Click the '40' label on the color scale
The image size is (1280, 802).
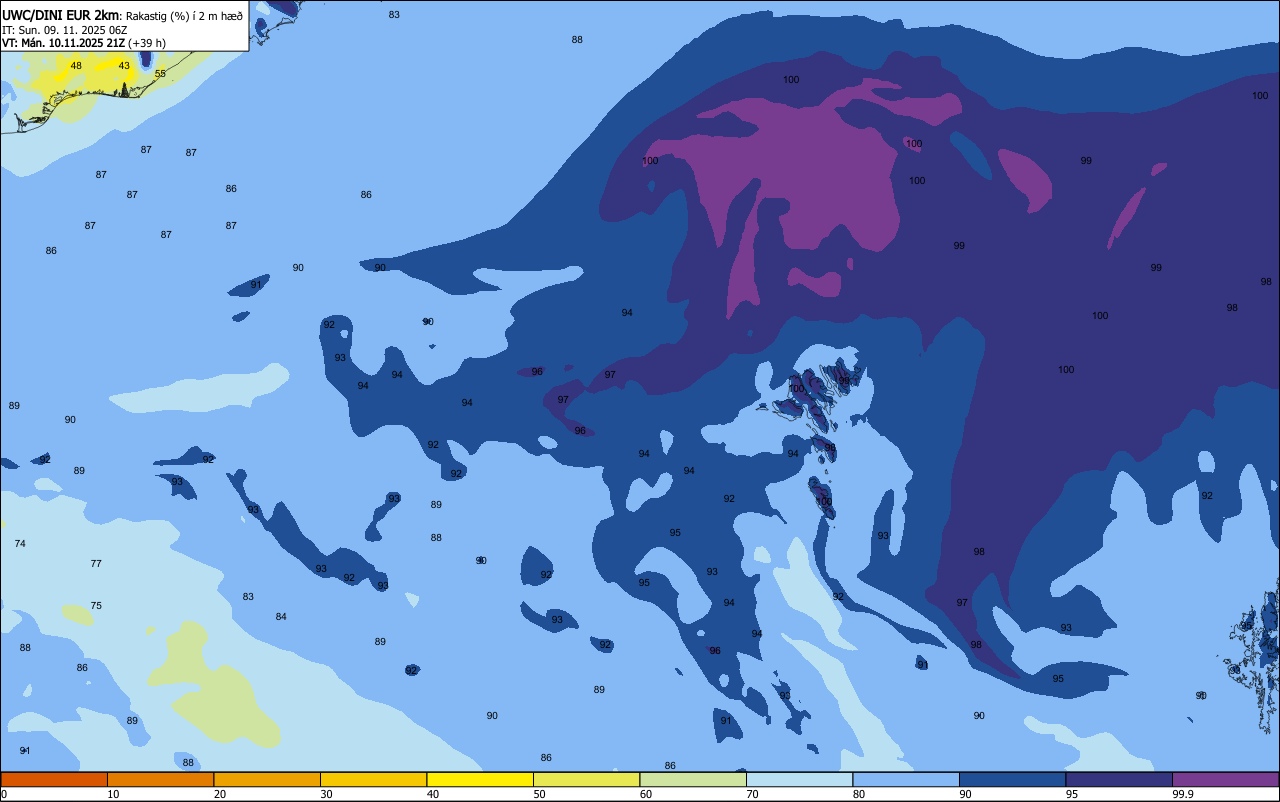(x=433, y=794)
